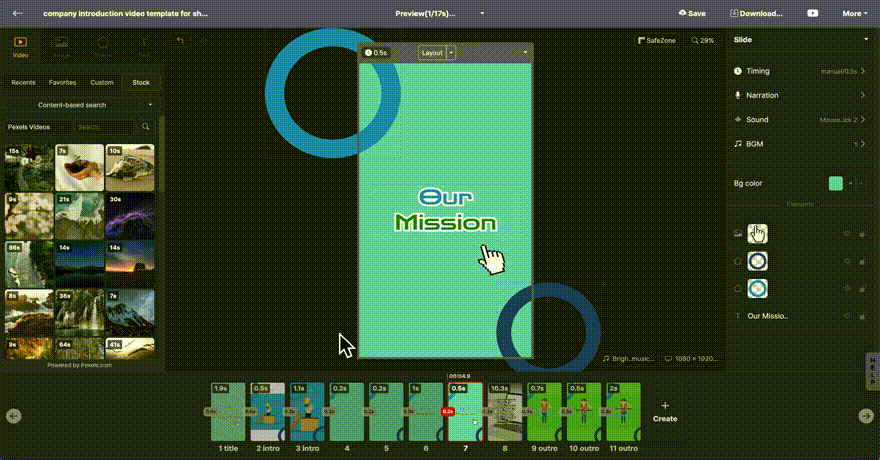Image resolution: width=880 pixels, height=460 pixels.
Task: Open Timing settings for the slide
Action: click(799, 71)
